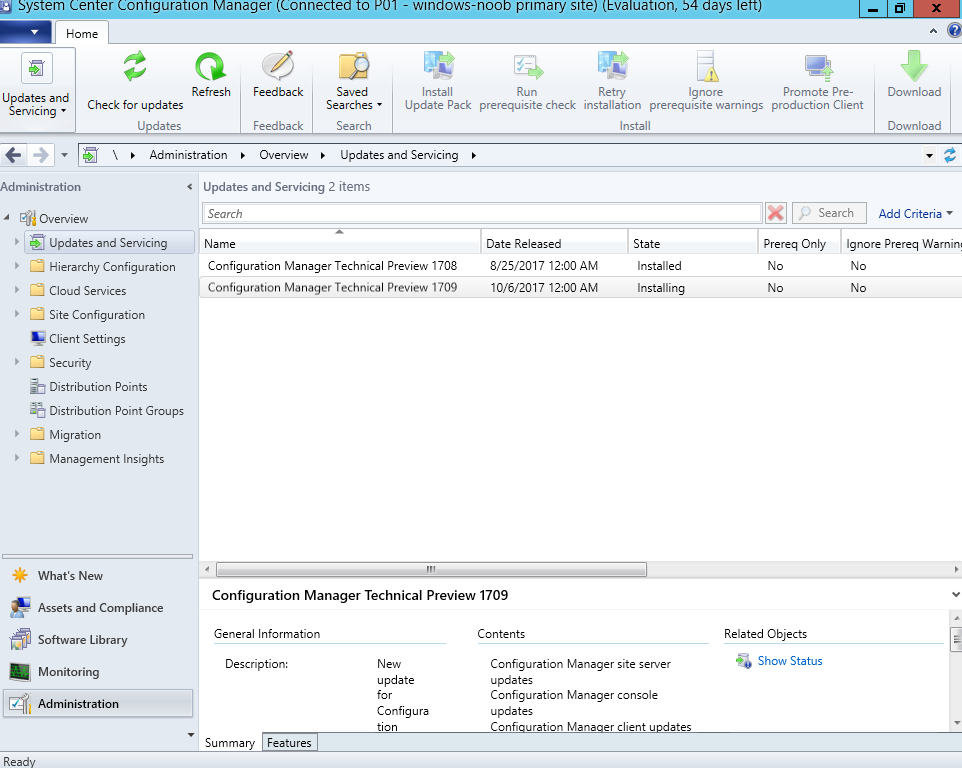
Task: Open Saved Searches folder icon
Action: pos(353,66)
